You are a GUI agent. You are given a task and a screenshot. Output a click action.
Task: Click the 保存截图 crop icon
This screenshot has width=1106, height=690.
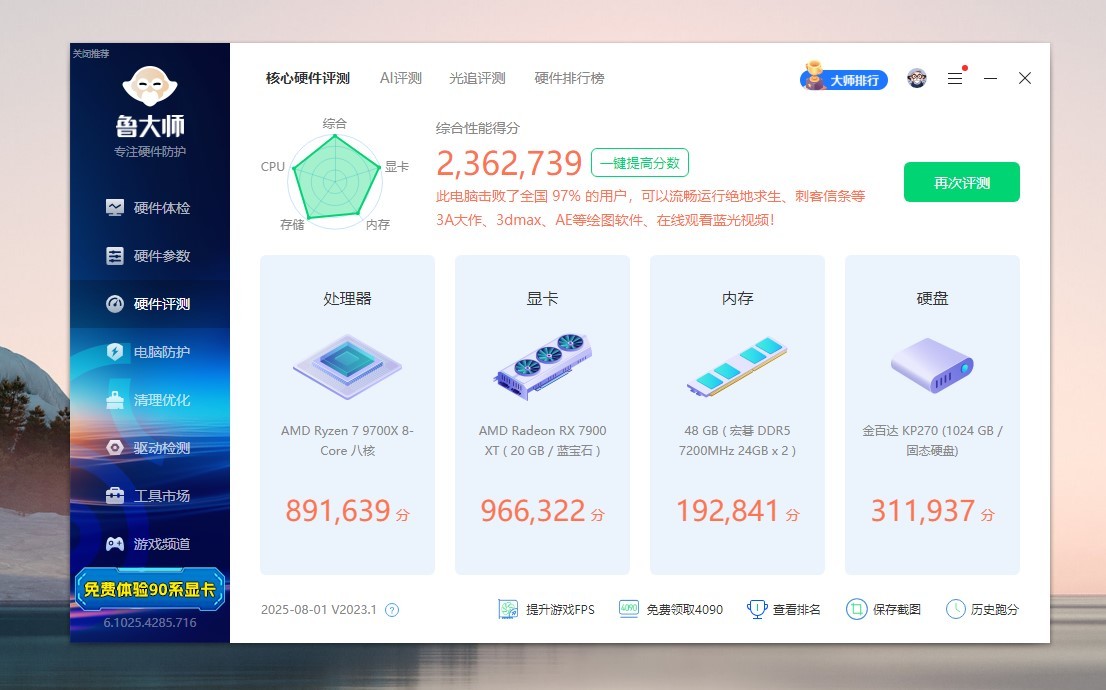(856, 609)
